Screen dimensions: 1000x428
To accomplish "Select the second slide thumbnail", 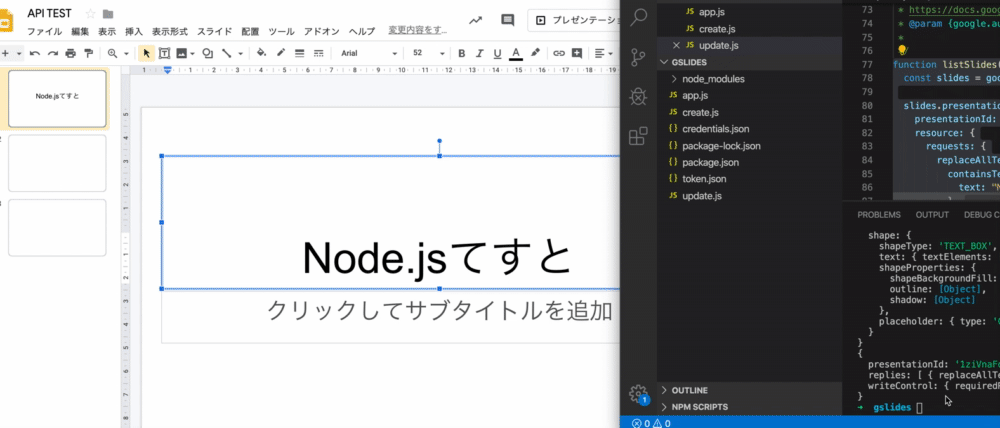I will pos(57,163).
